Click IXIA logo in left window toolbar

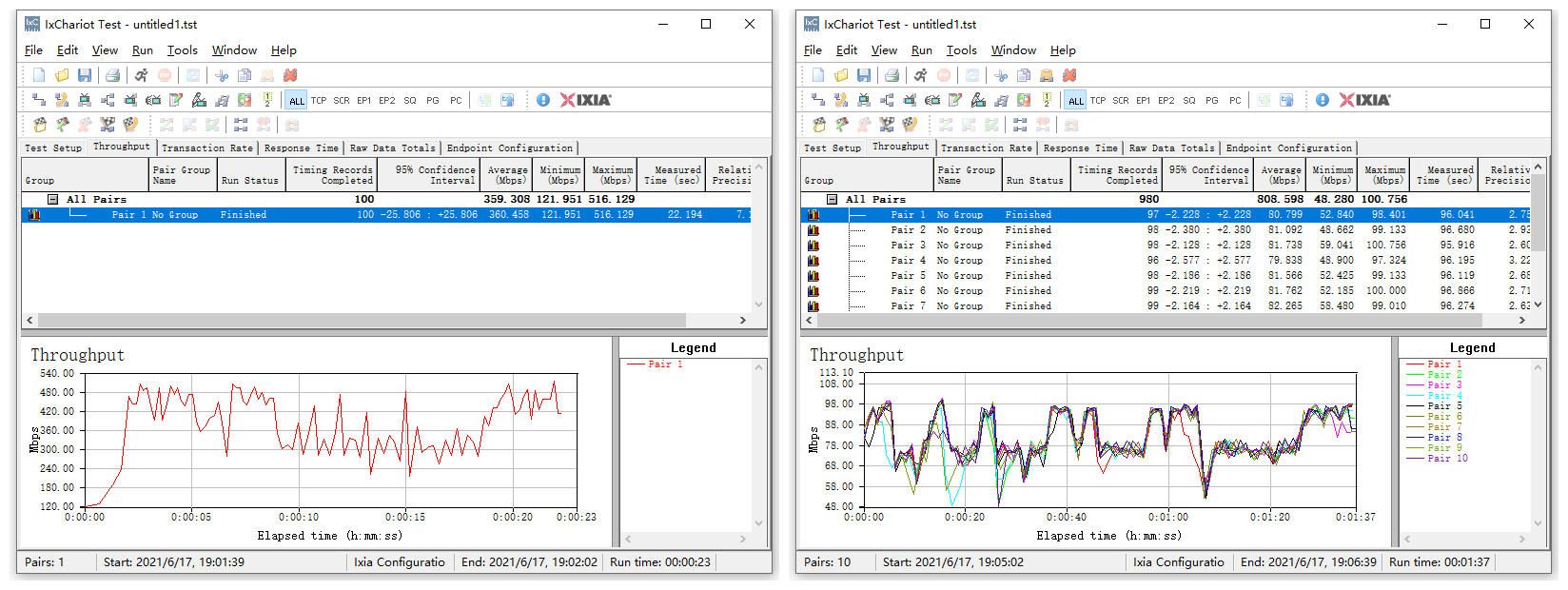coord(586,100)
